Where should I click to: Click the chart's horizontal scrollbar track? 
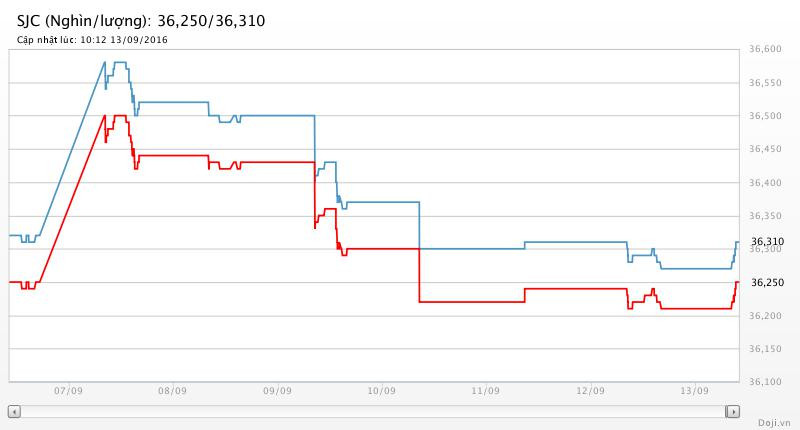coord(373,411)
